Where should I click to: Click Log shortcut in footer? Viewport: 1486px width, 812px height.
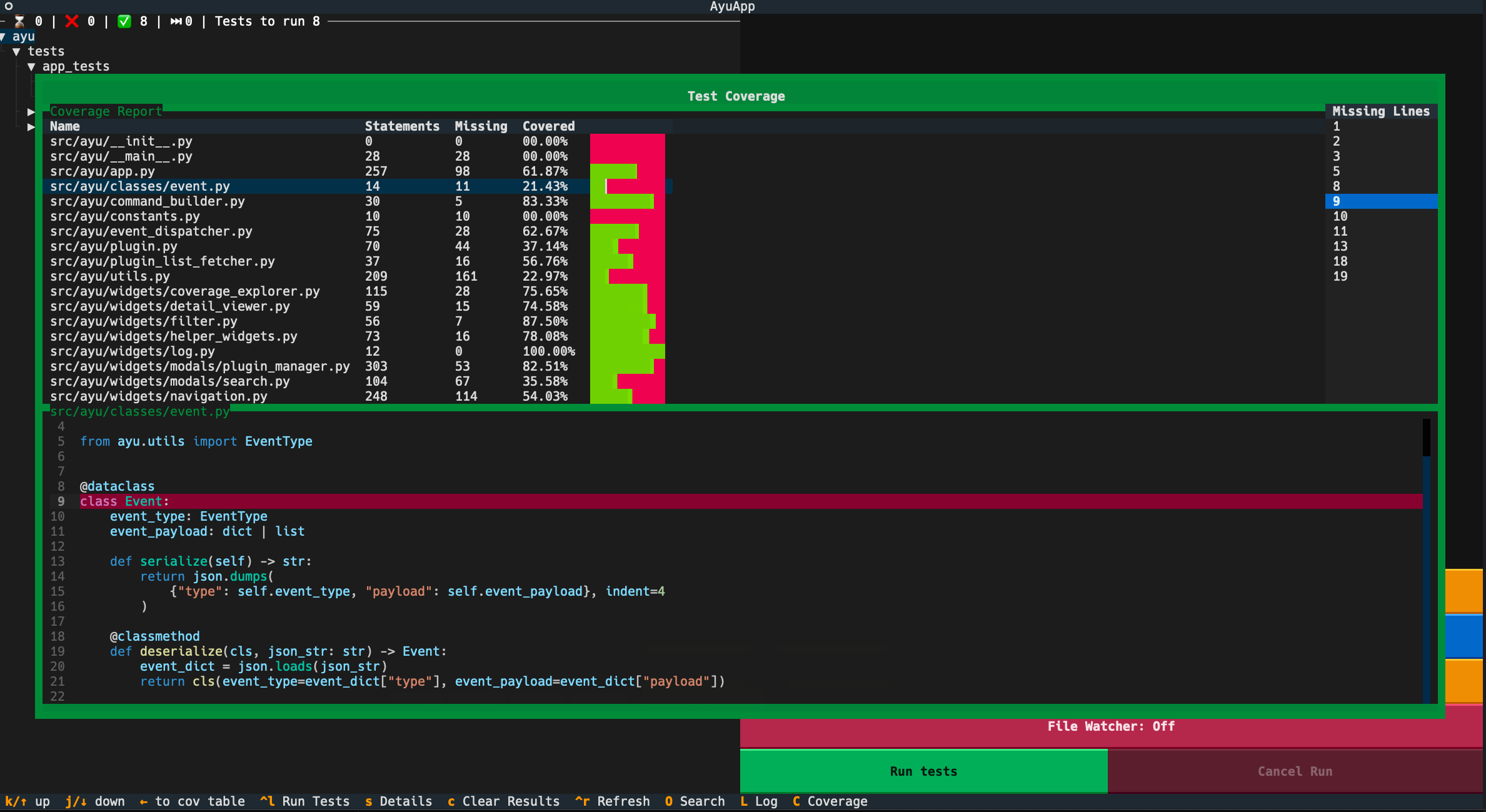758,801
